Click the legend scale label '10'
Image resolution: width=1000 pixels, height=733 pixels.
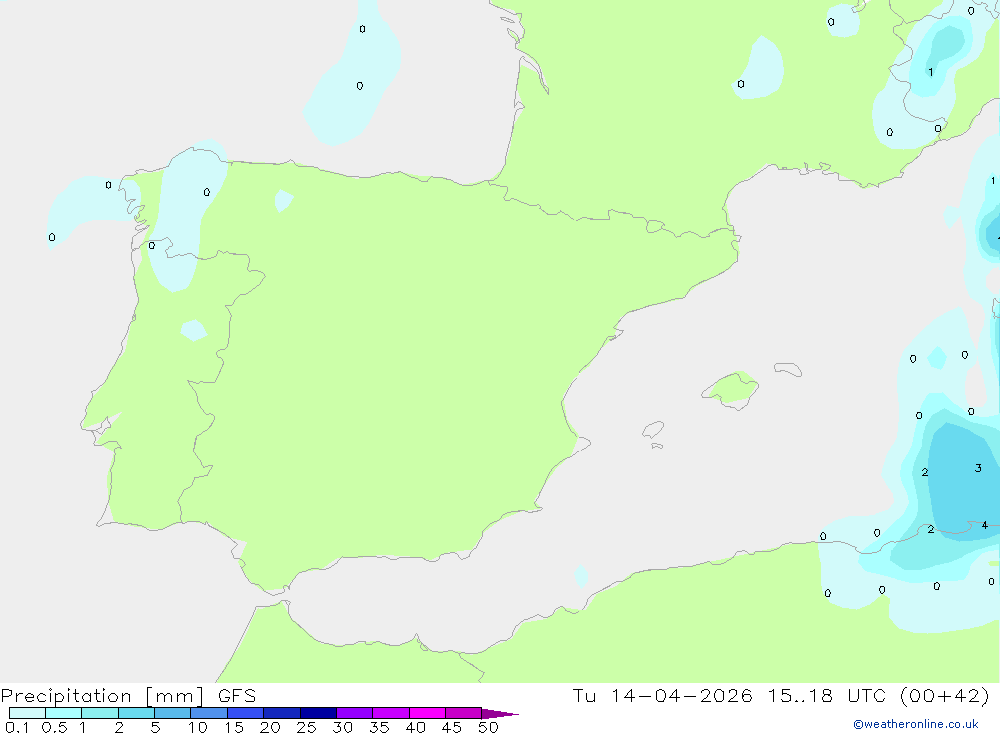click(198, 727)
